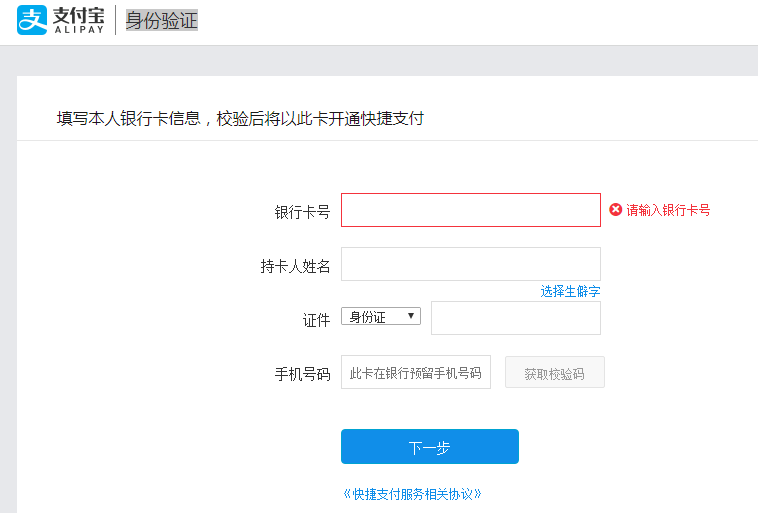
Task: Click the 身份验证 page title
Action: 161,20
